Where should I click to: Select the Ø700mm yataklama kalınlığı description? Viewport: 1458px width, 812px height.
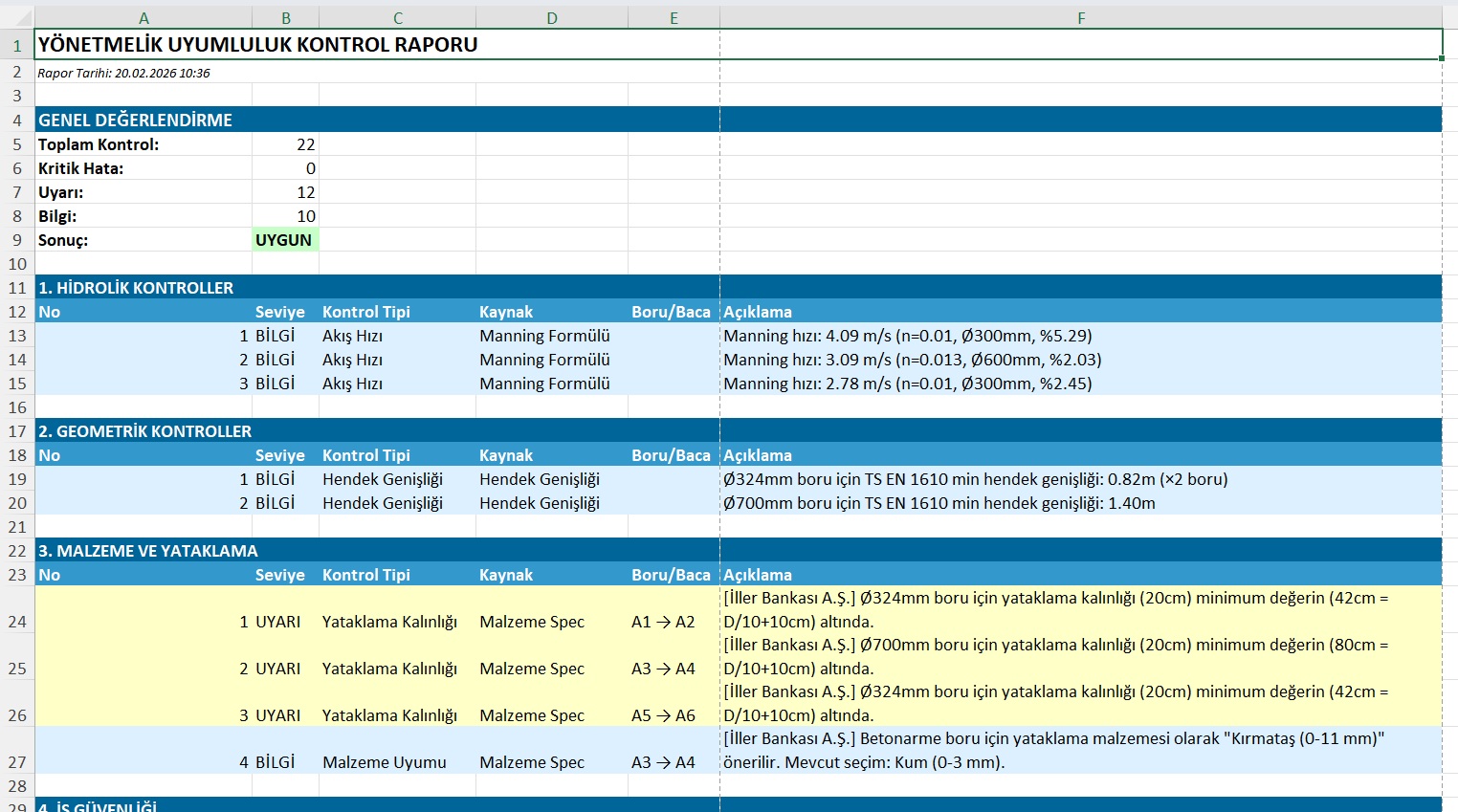(1081, 657)
